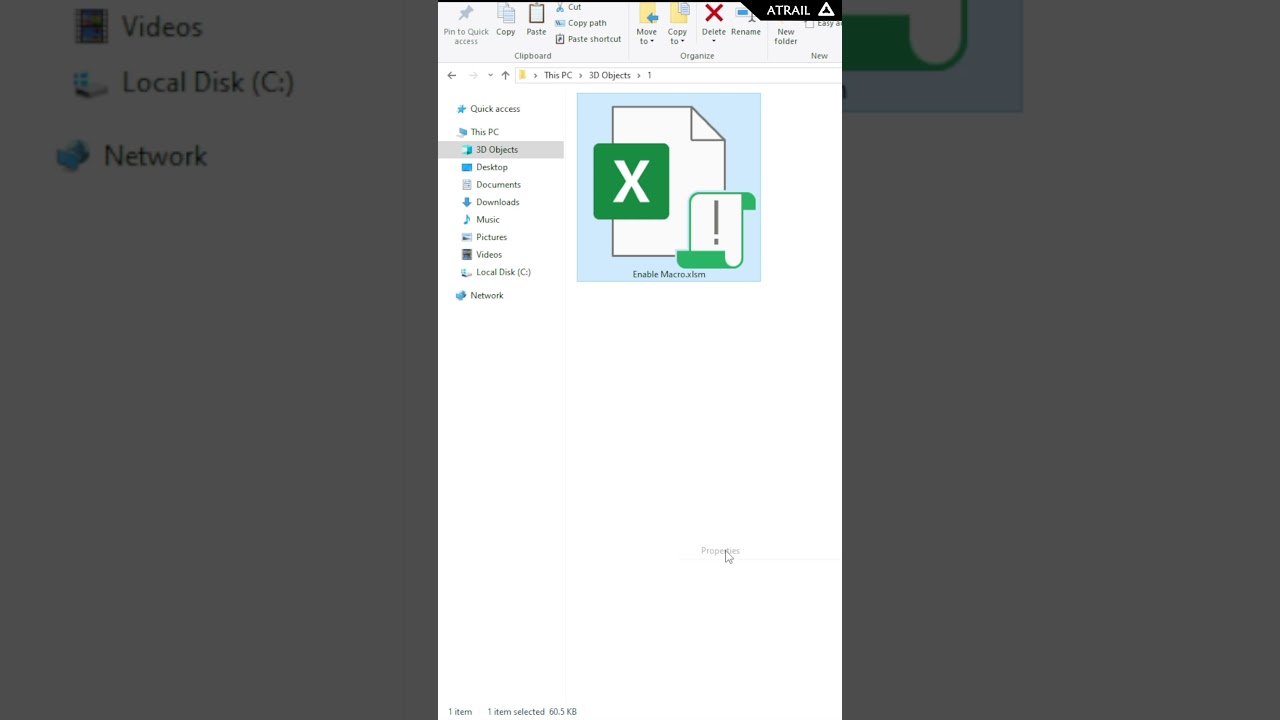The width and height of the screenshot is (1280, 720).
Task: Click This PC in the address bar
Action: coord(558,75)
